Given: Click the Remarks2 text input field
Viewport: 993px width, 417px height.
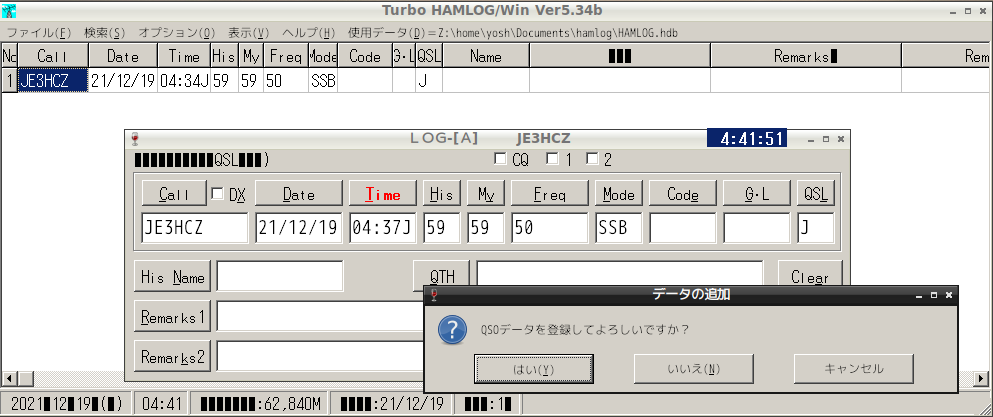Looking at the screenshot, I should click(x=320, y=356).
